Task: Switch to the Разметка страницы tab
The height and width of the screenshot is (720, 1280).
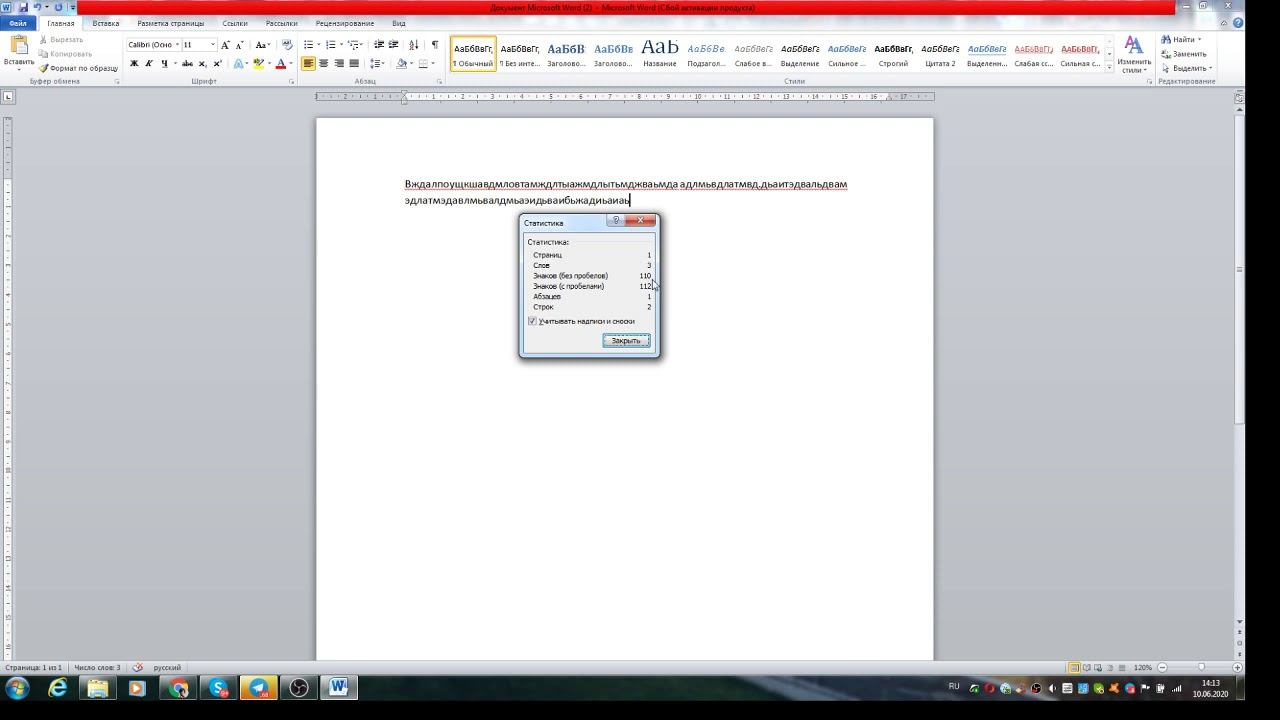Action: [170, 23]
